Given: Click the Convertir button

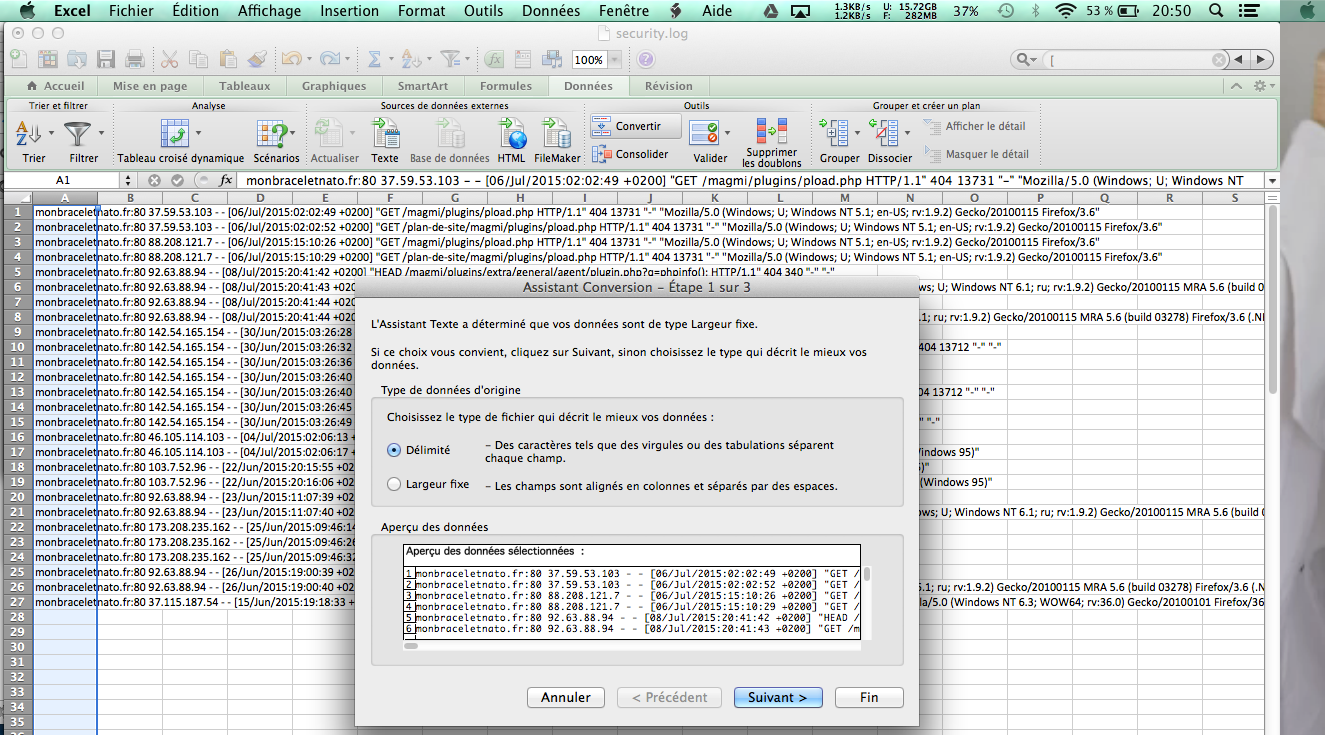Looking at the screenshot, I should [636, 126].
